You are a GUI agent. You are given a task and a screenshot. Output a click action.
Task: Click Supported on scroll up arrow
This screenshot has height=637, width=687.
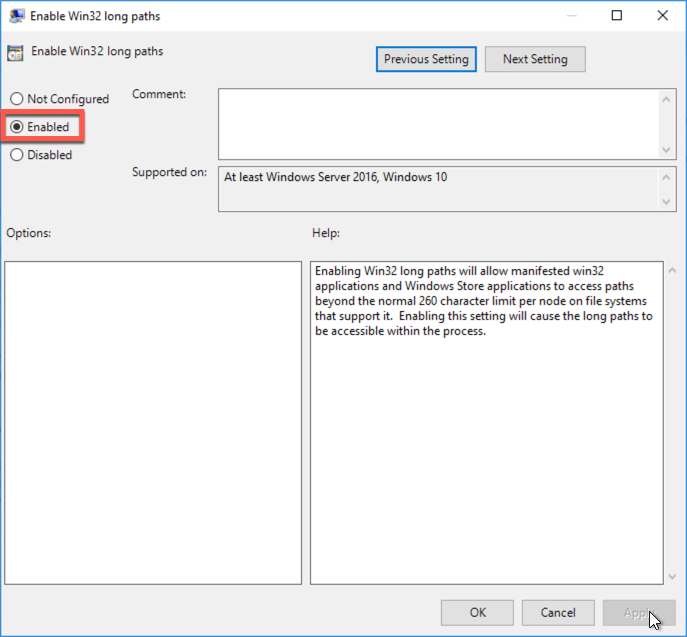coord(666,177)
